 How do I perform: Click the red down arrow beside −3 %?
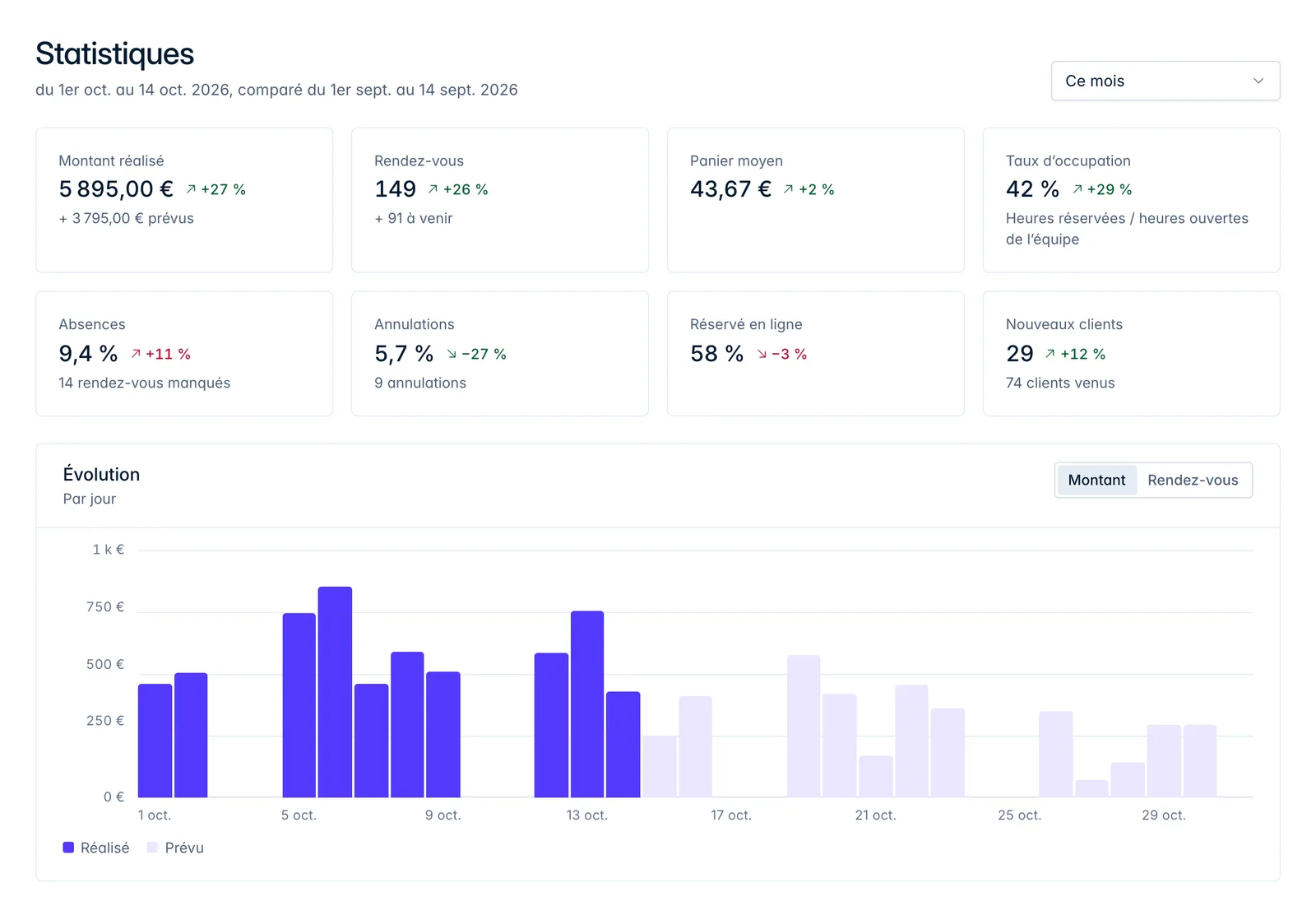click(x=762, y=354)
